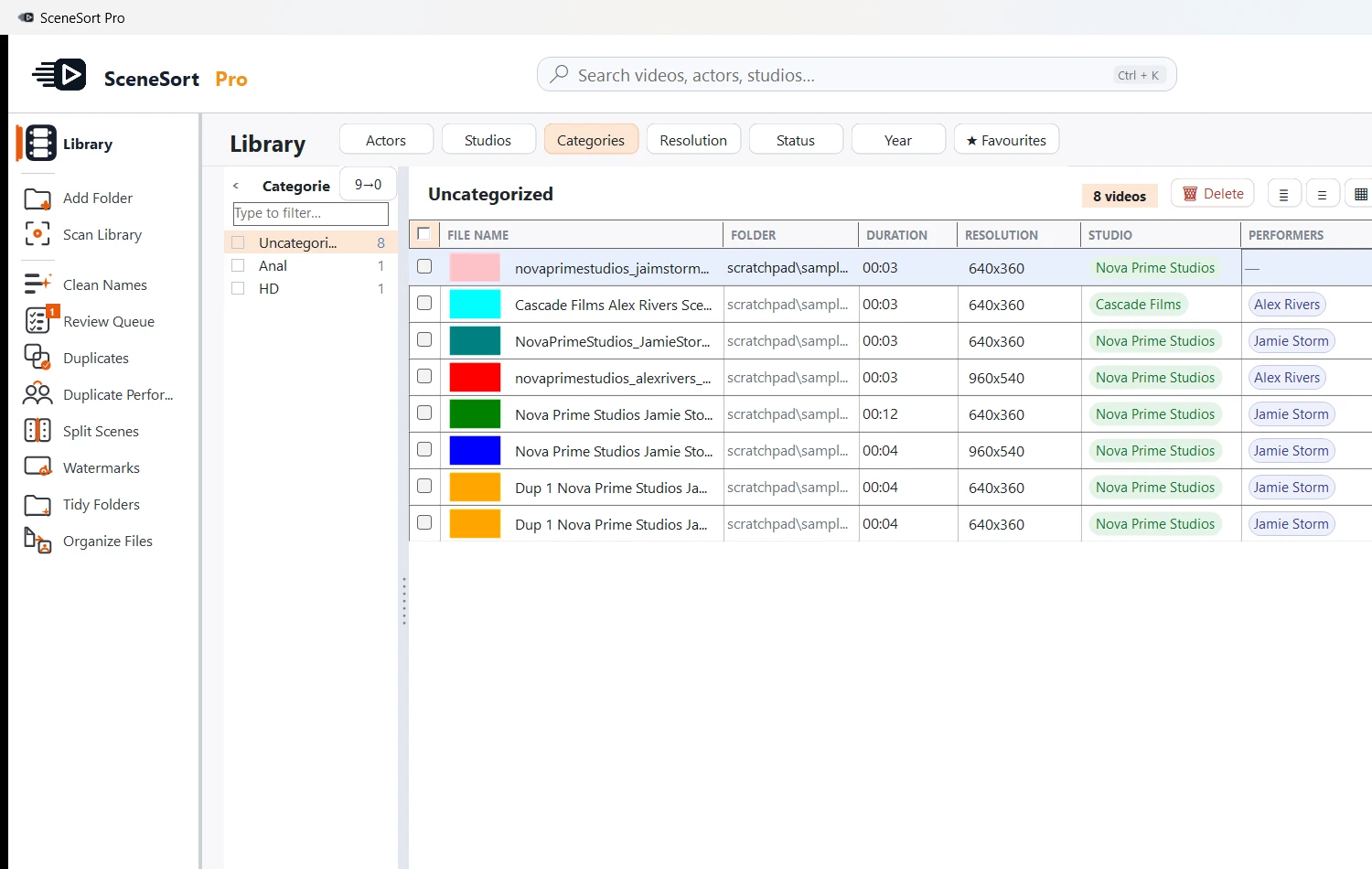Open the Studios tab

tap(488, 140)
